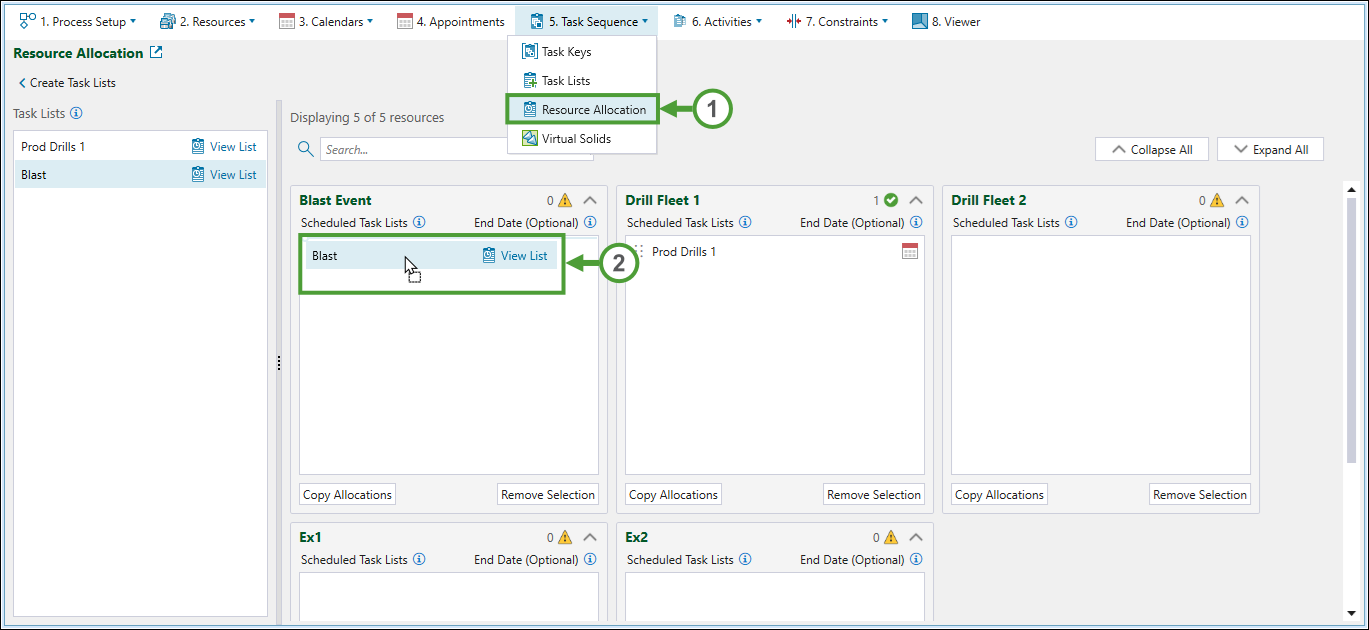Viewport: 1369px width, 630px height.
Task: Click the green check icon on Drill Fleet 1
Action: tap(891, 200)
